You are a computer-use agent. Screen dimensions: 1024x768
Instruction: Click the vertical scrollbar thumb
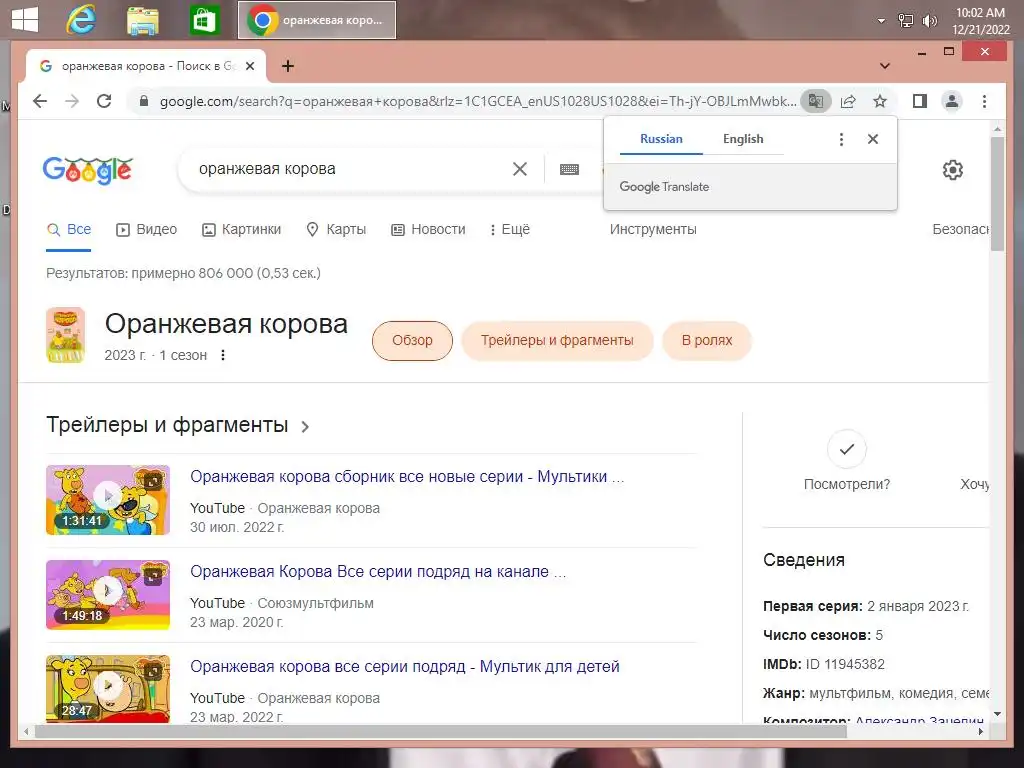coord(997,194)
